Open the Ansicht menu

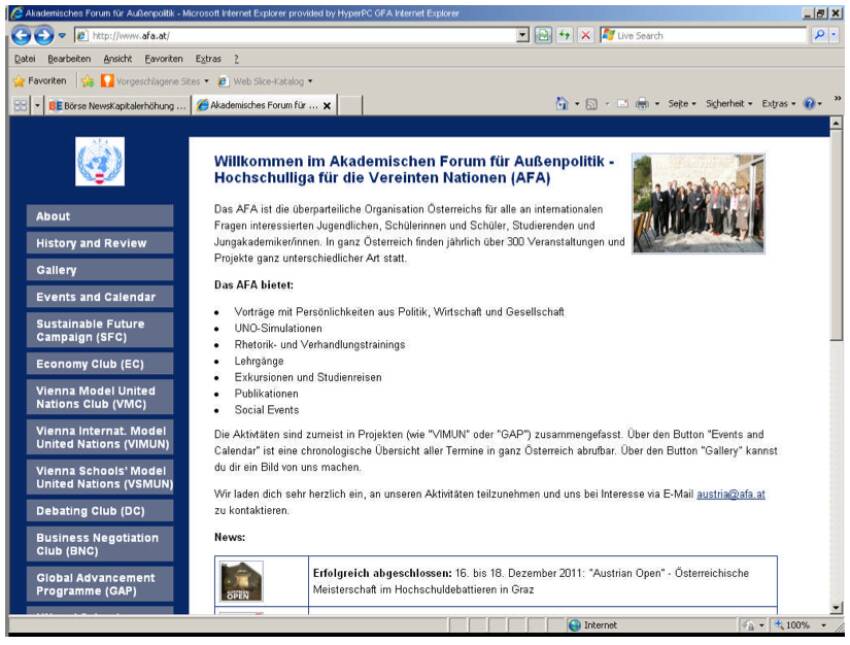pos(117,59)
